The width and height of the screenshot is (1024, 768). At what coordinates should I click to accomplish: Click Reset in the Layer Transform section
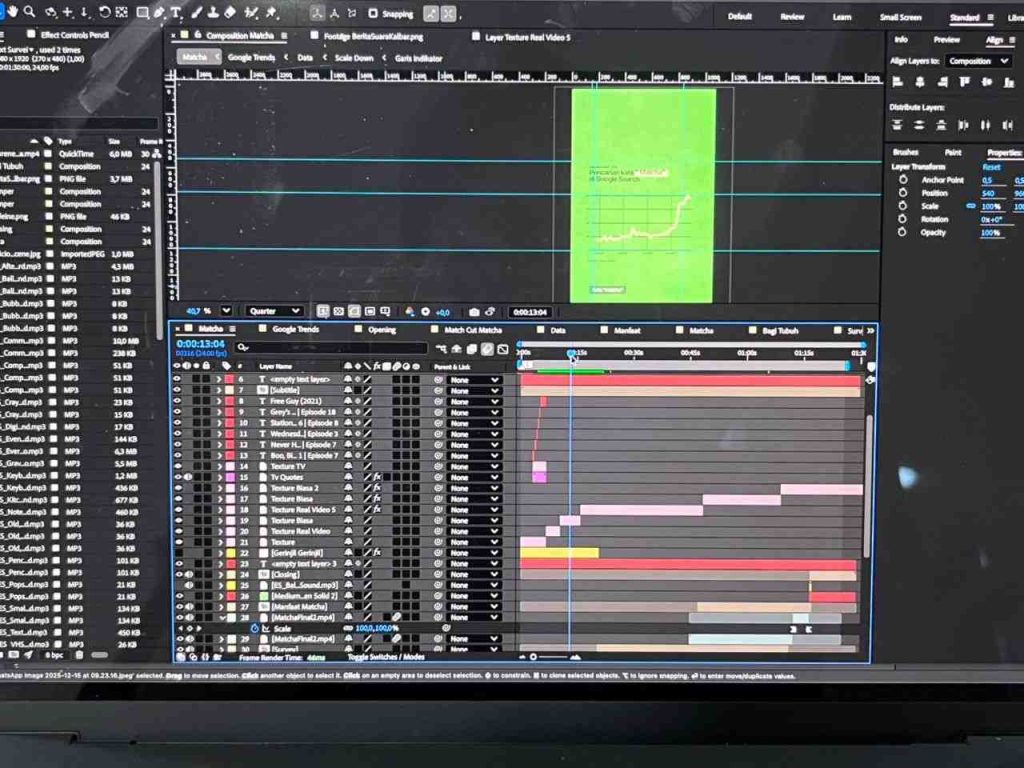point(991,167)
